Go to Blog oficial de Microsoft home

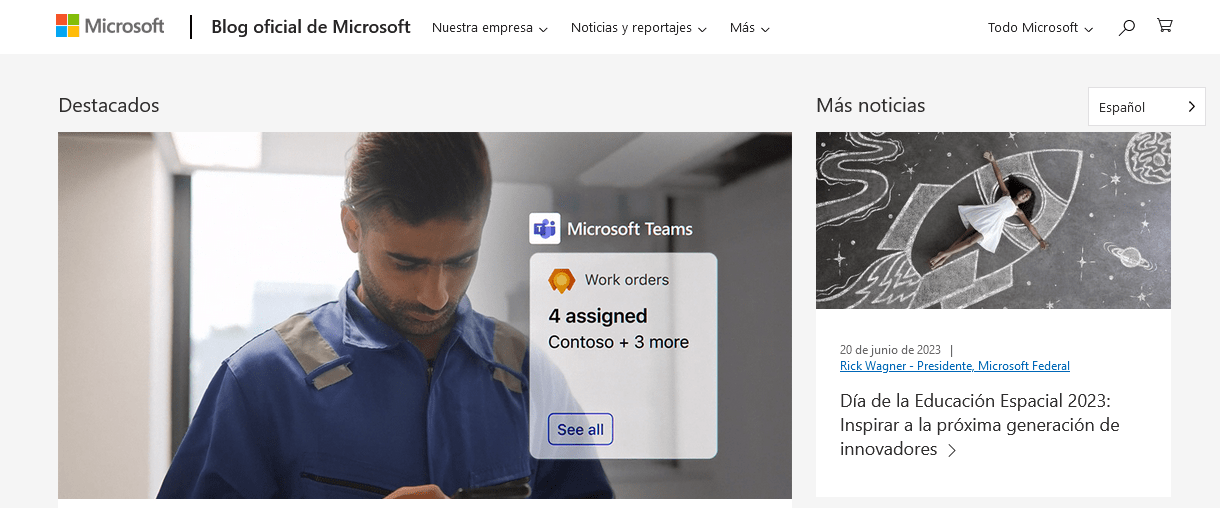(x=310, y=27)
